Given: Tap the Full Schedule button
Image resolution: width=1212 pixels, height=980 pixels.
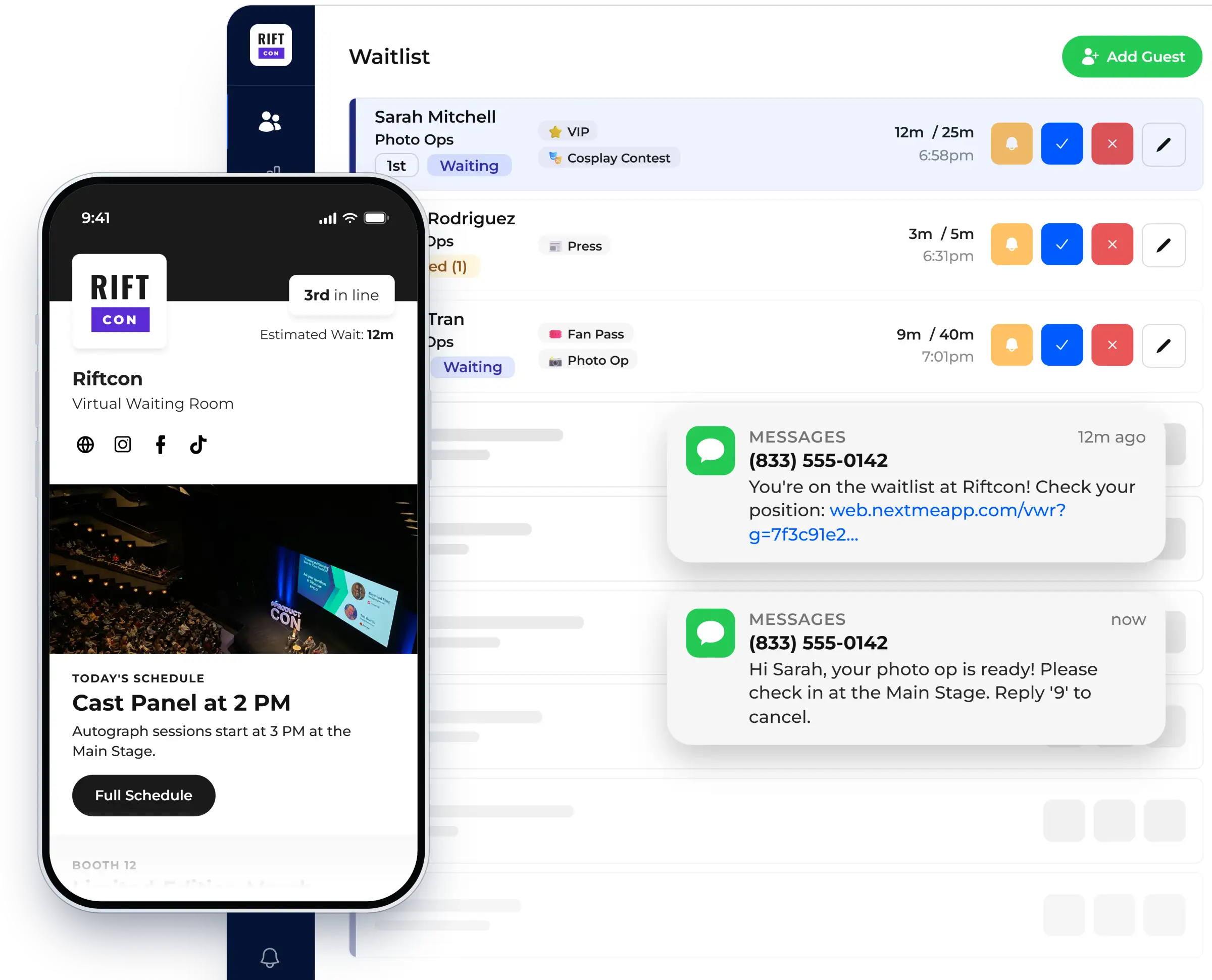Looking at the screenshot, I should (144, 795).
